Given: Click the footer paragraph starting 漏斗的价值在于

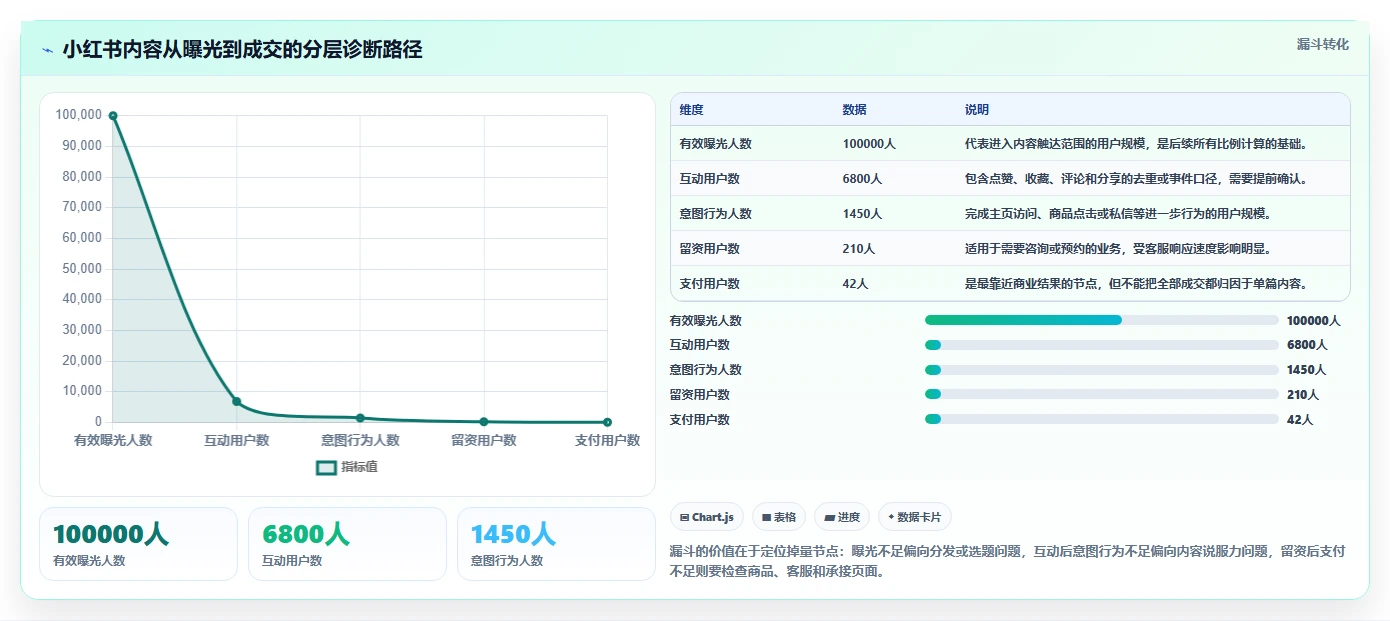Looking at the screenshot, I should (1008, 561).
